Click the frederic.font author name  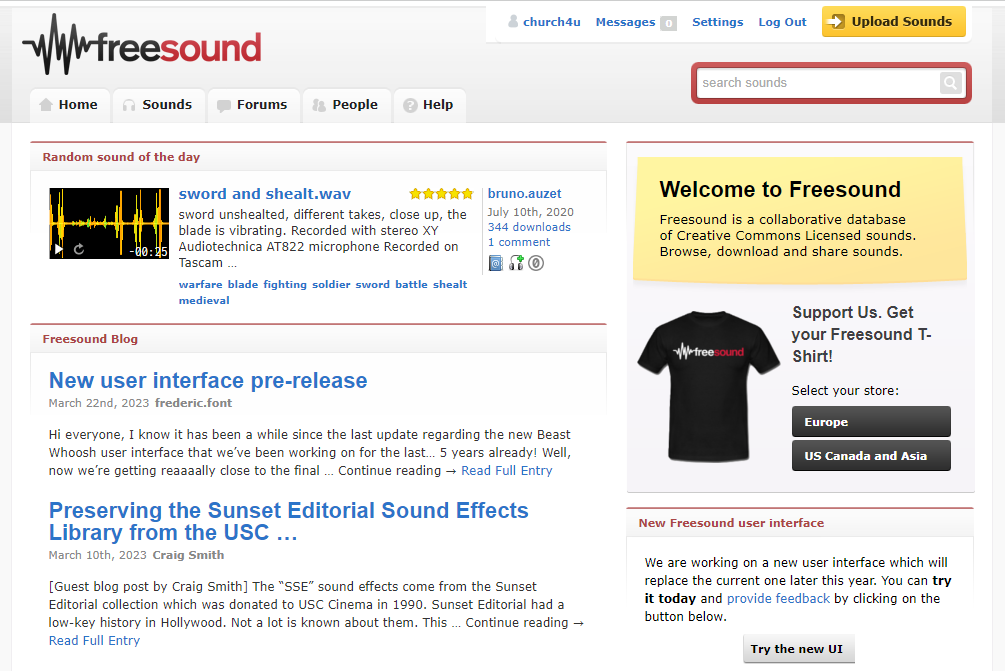tap(193, 403)
